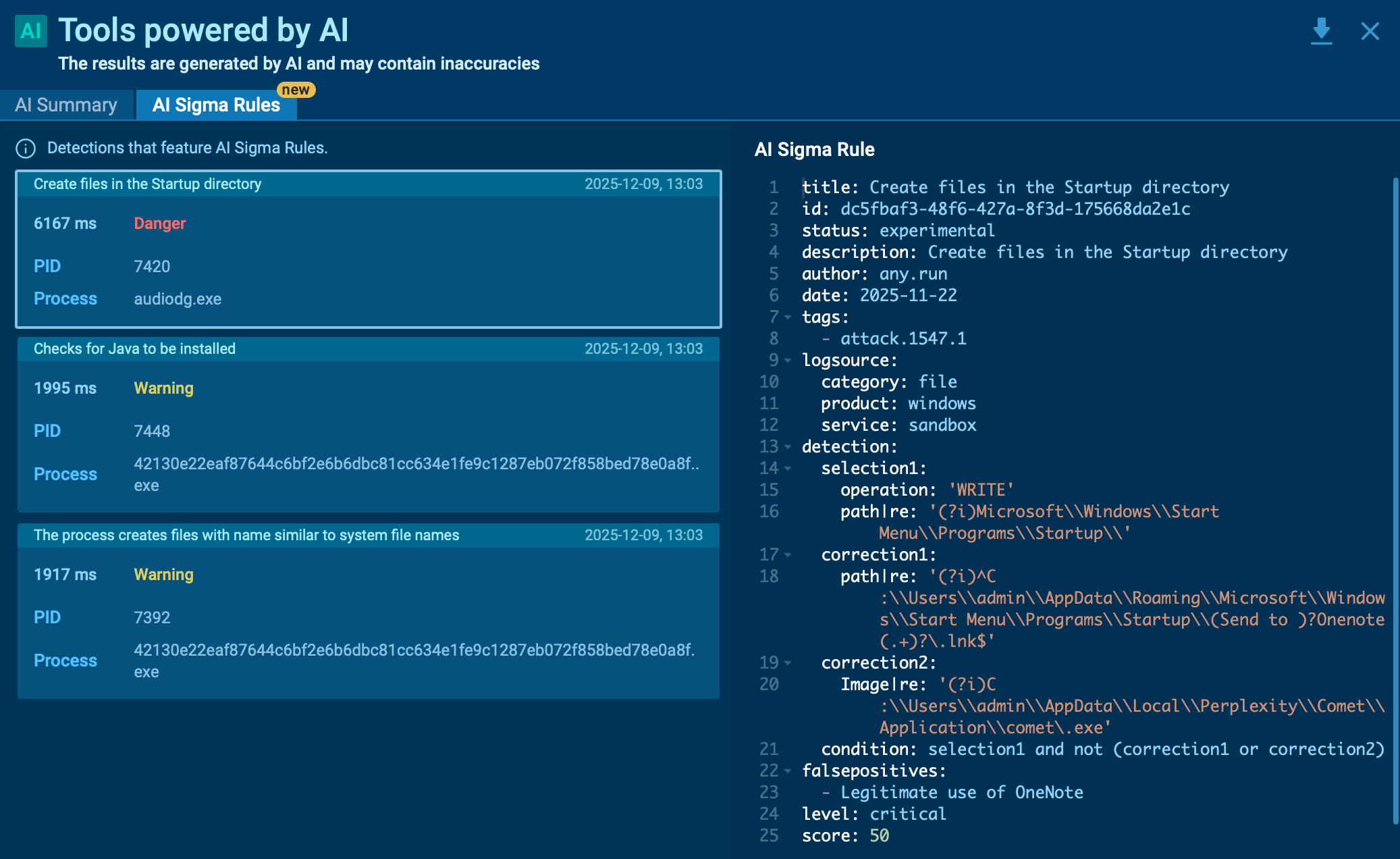The image size is (1400, 859).
Task: Fold the falsepositives section arrow
Action: click(788, 771)
